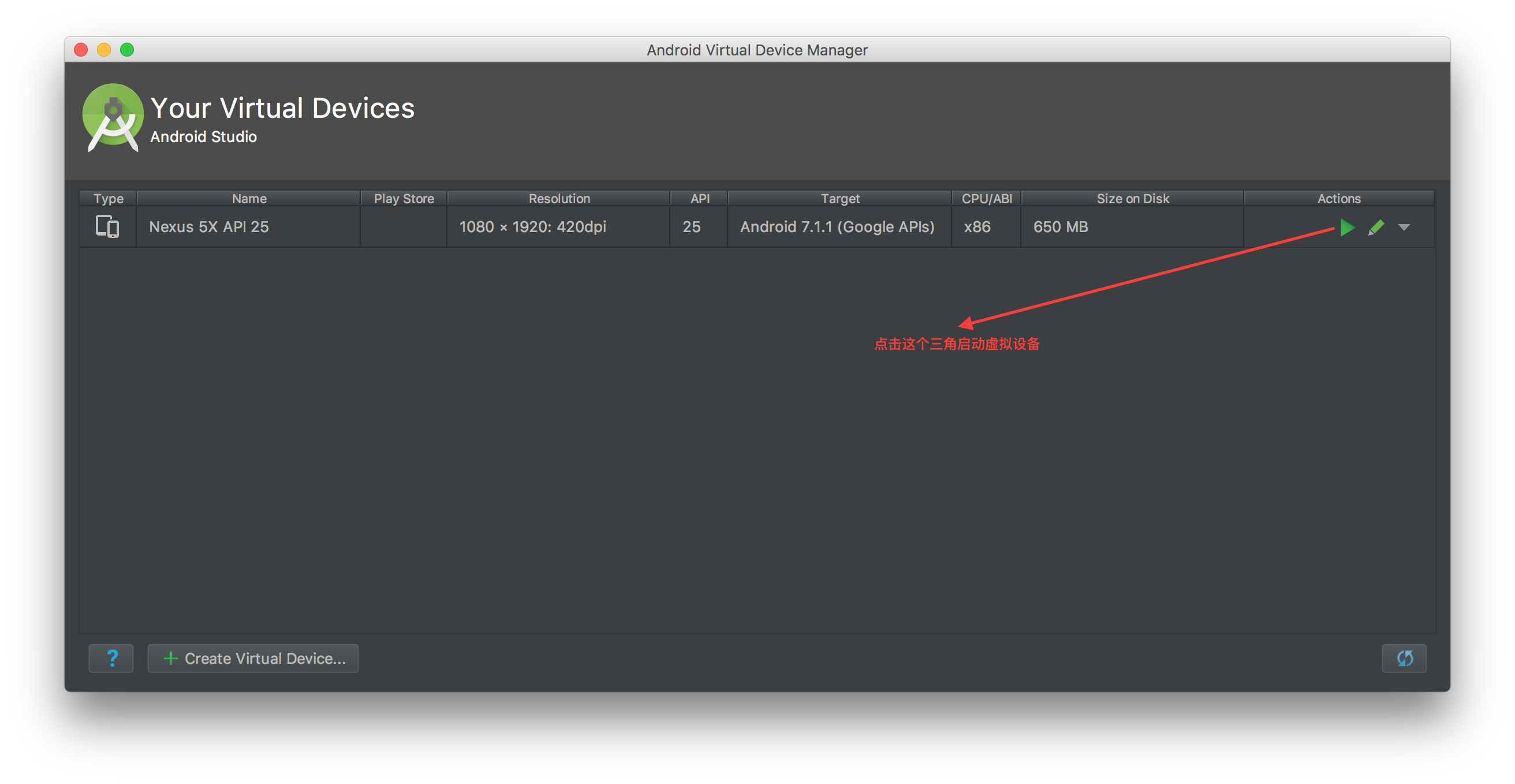This screenshot has height=784, width=1515.
Task: Edit the AVD with green pencil icon
Action: point(1376,227)
